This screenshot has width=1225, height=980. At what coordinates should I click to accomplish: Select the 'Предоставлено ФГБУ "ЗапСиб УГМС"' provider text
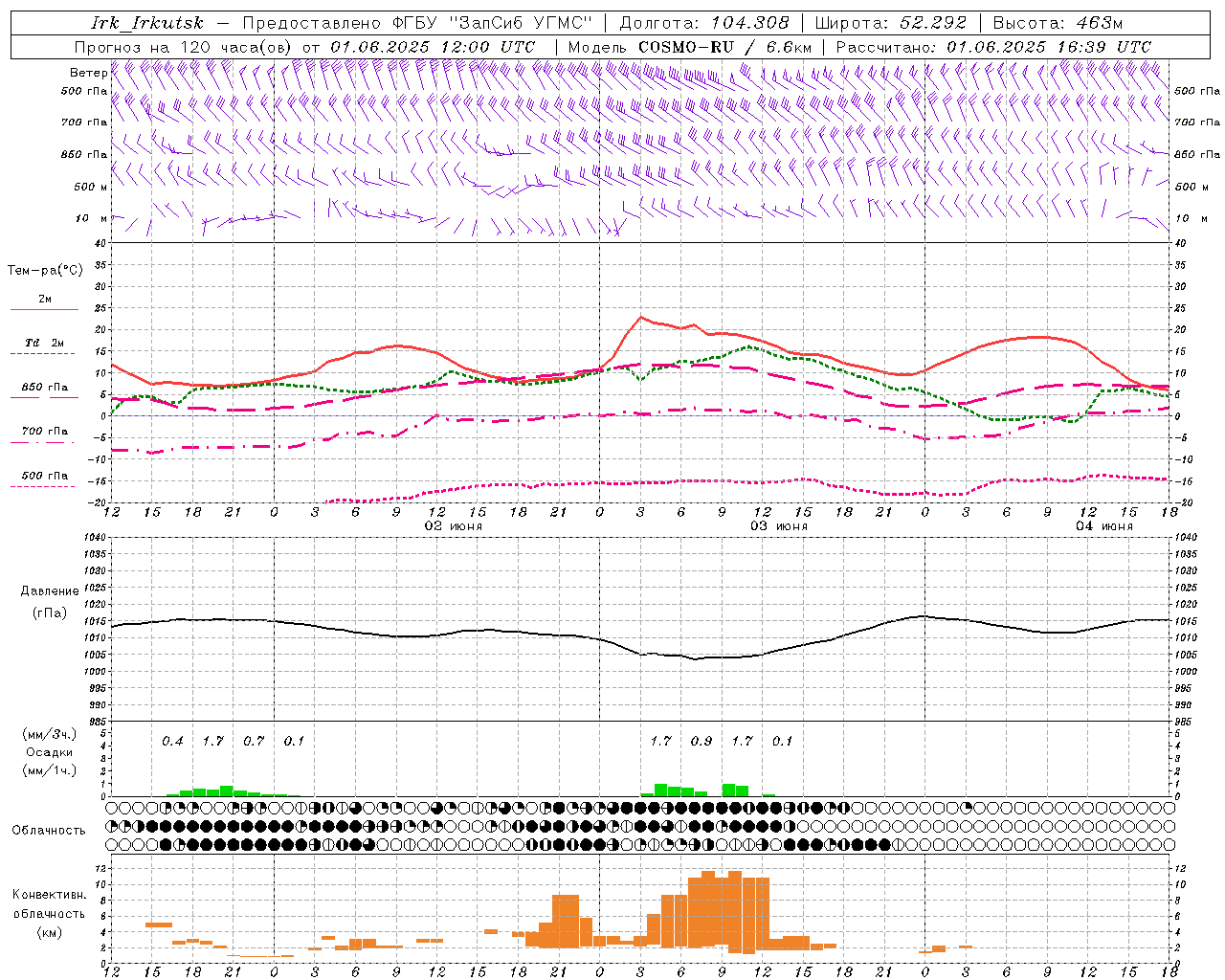[418, 23]
